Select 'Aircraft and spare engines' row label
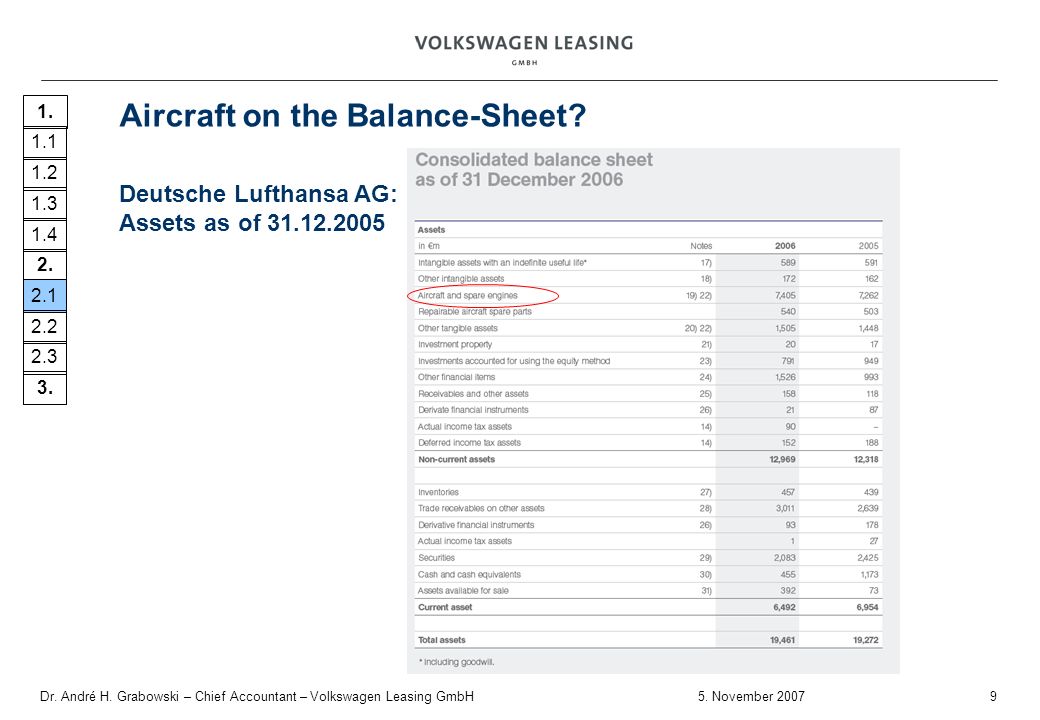Screen dimensions: 1040x720 click(x=468, y=296)
